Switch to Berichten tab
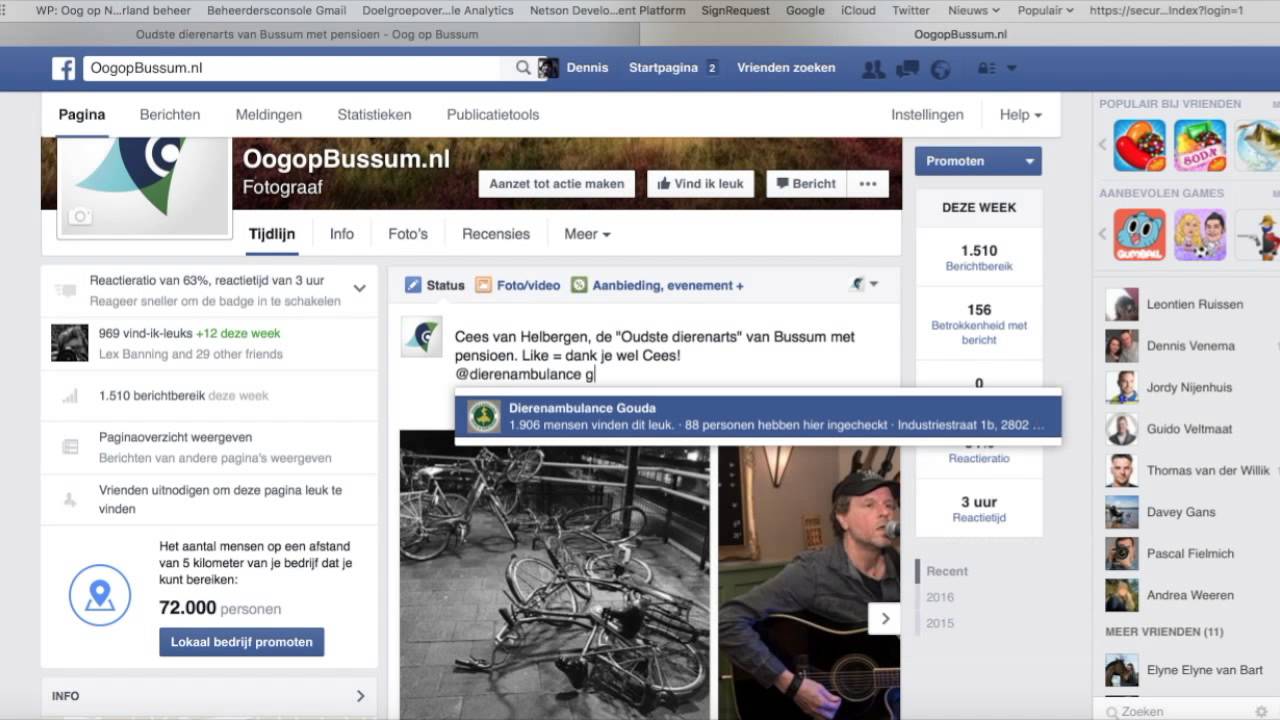This screenshot has height=720, width=1280. [x=170, y=115]
